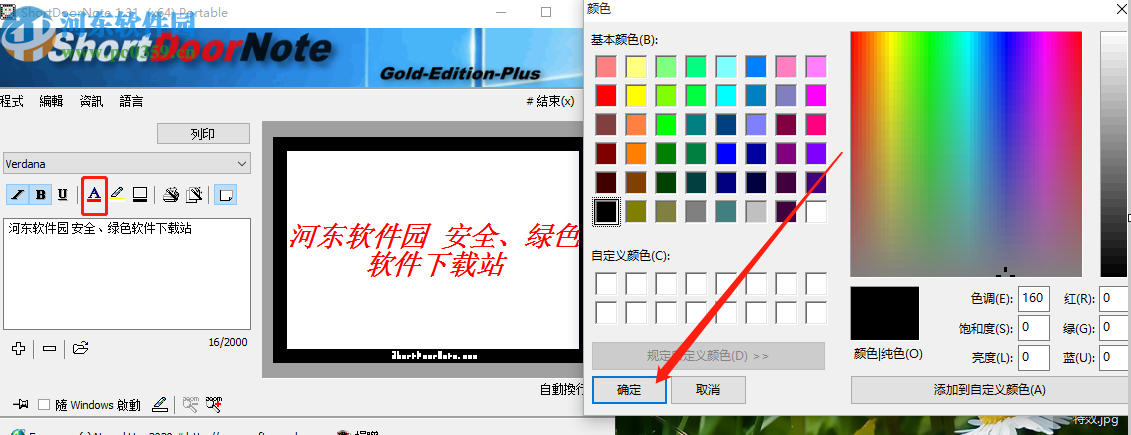Click the plus icon below the text box

point(19,348)
